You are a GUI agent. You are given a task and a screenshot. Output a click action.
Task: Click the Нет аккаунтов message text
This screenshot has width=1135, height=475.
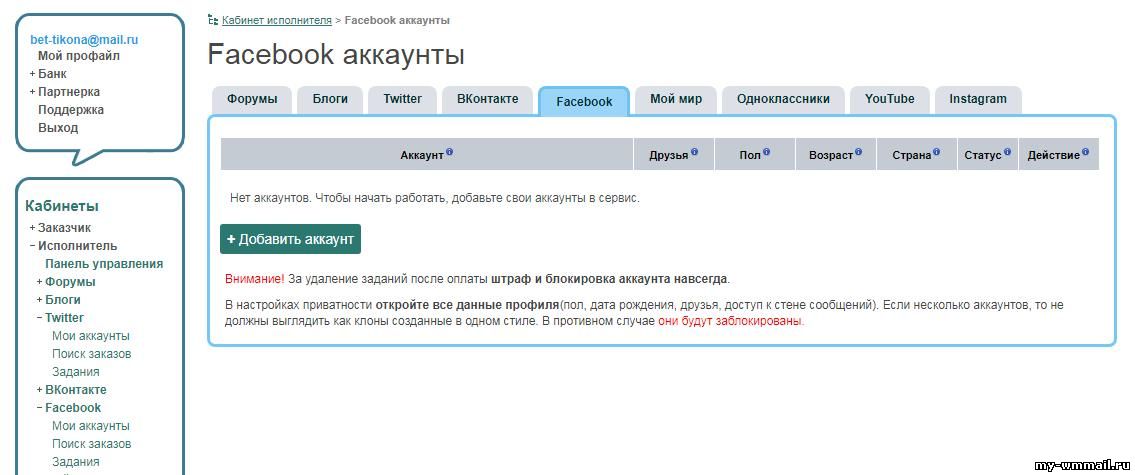tap(434, 198)
